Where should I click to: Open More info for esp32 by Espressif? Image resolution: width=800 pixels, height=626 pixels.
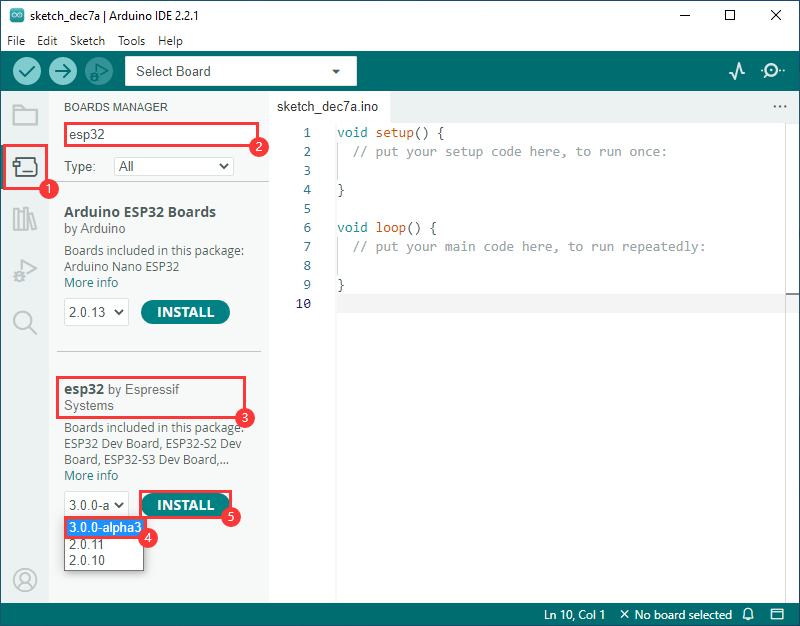(91, 475)
